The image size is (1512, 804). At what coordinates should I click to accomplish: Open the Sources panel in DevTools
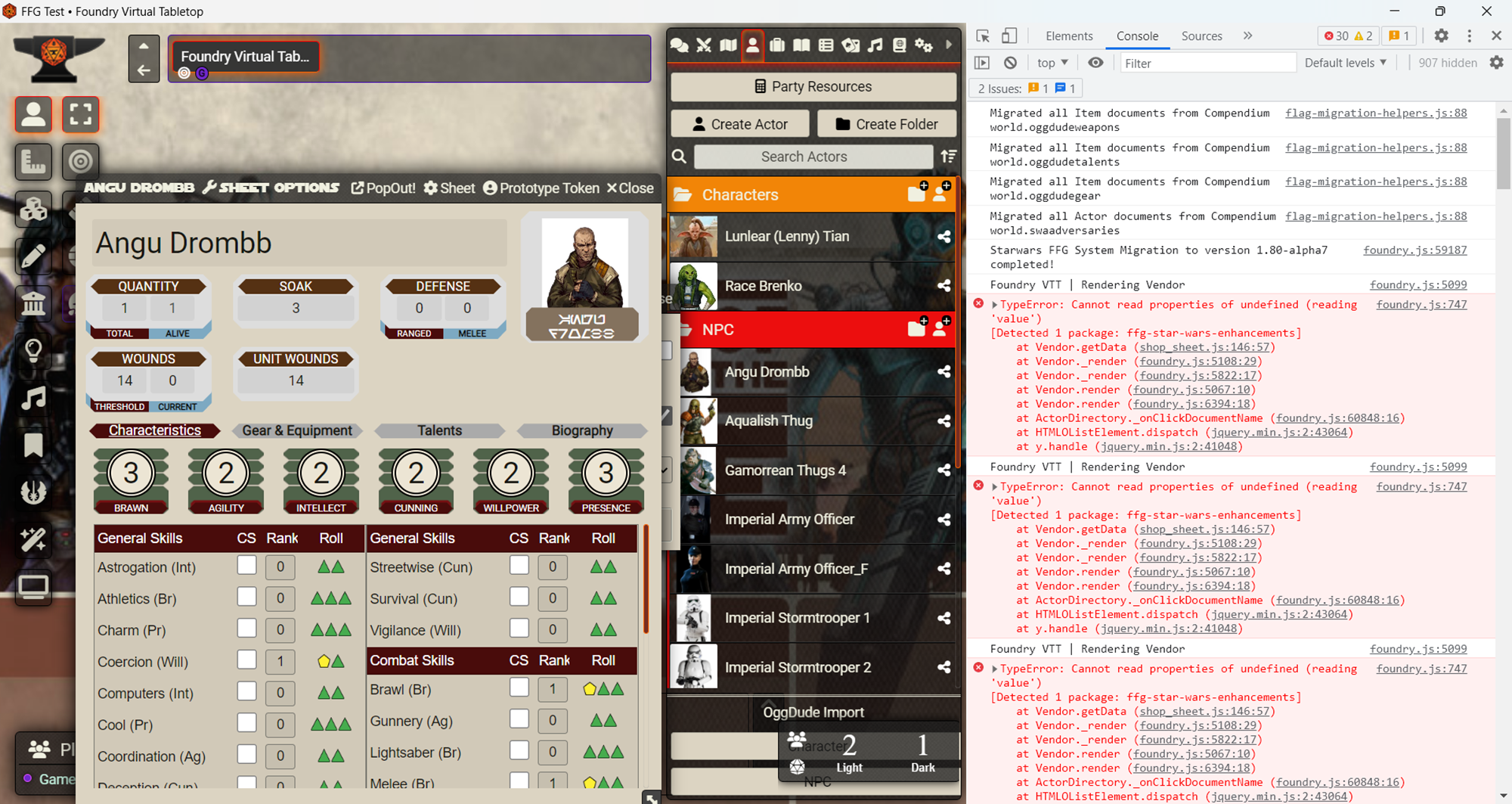pyautogui.click(x=1202, y=36)
